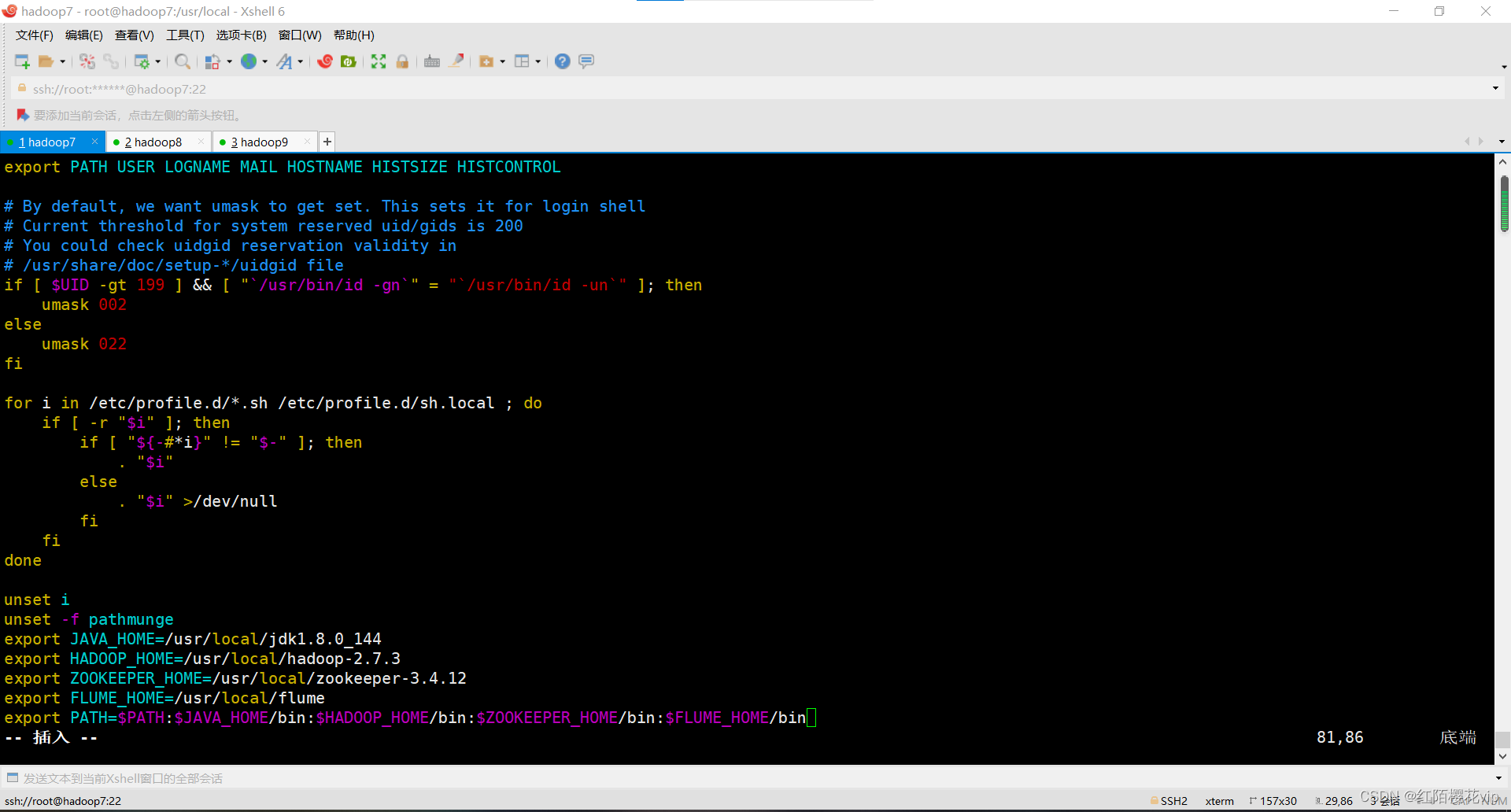Open the 编辑(E) menu
This screenshot has width=1511, height=812.
tap(84, 35)
